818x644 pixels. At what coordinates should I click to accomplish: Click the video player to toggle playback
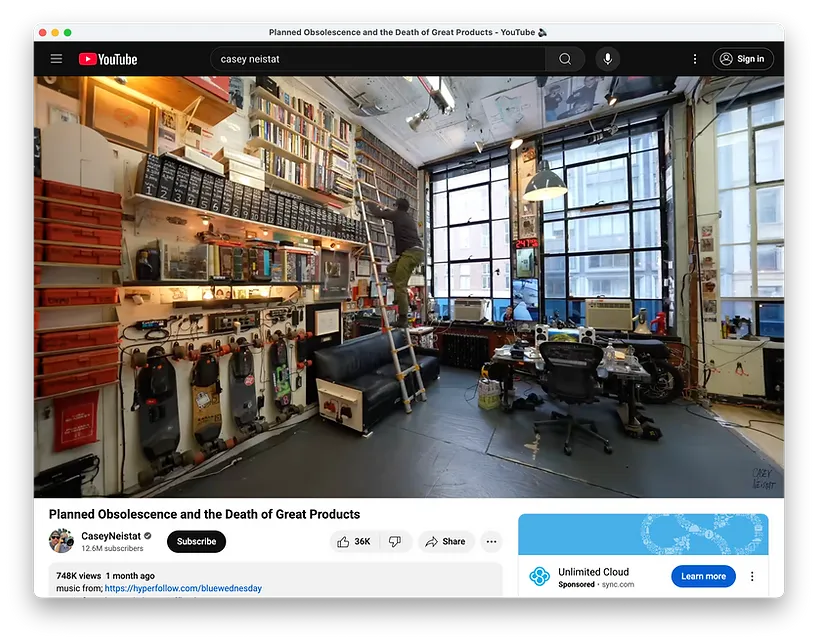(409, 287)
